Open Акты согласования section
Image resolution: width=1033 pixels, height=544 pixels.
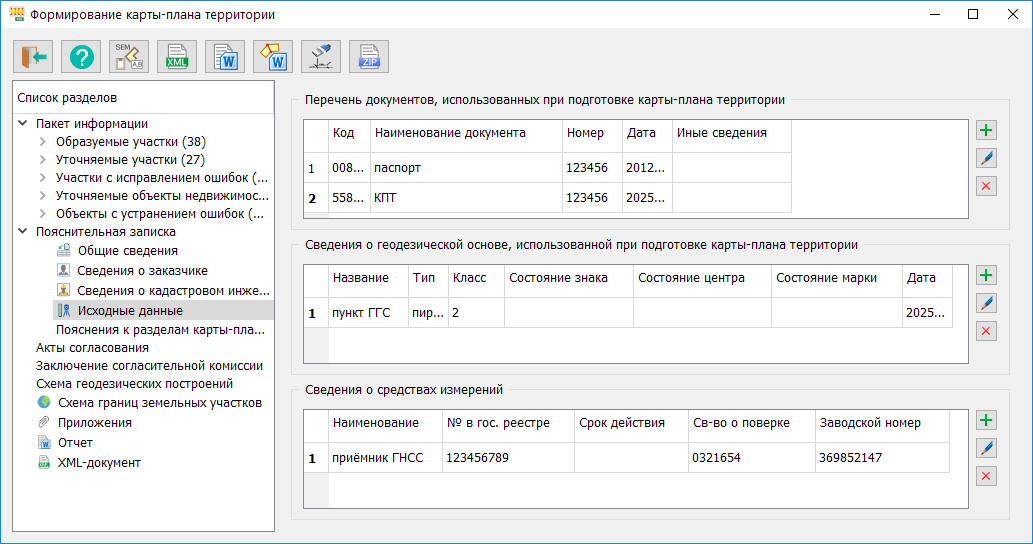(92, 348)
